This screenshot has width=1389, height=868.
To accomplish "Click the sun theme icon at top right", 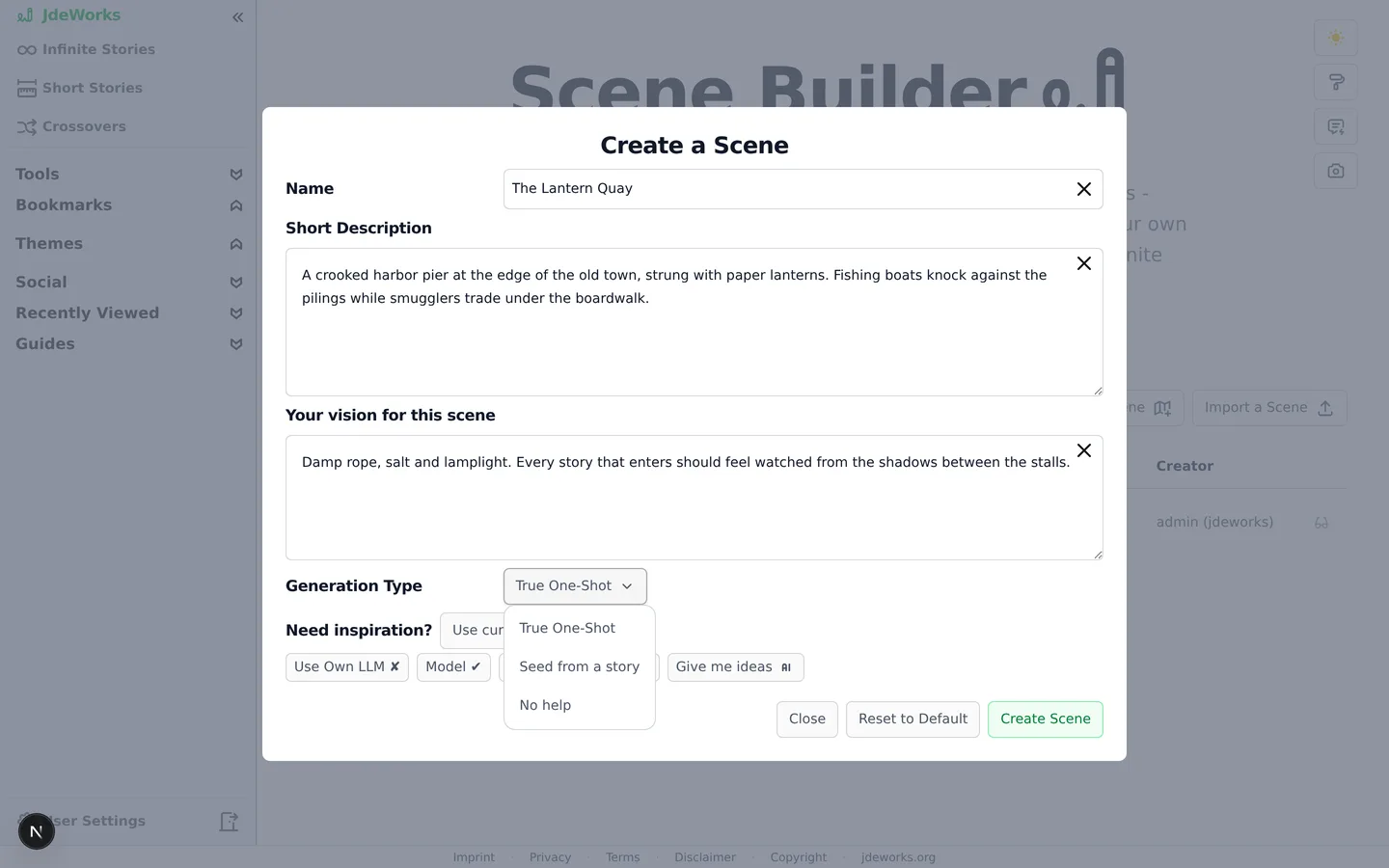I will (1336, 38).
